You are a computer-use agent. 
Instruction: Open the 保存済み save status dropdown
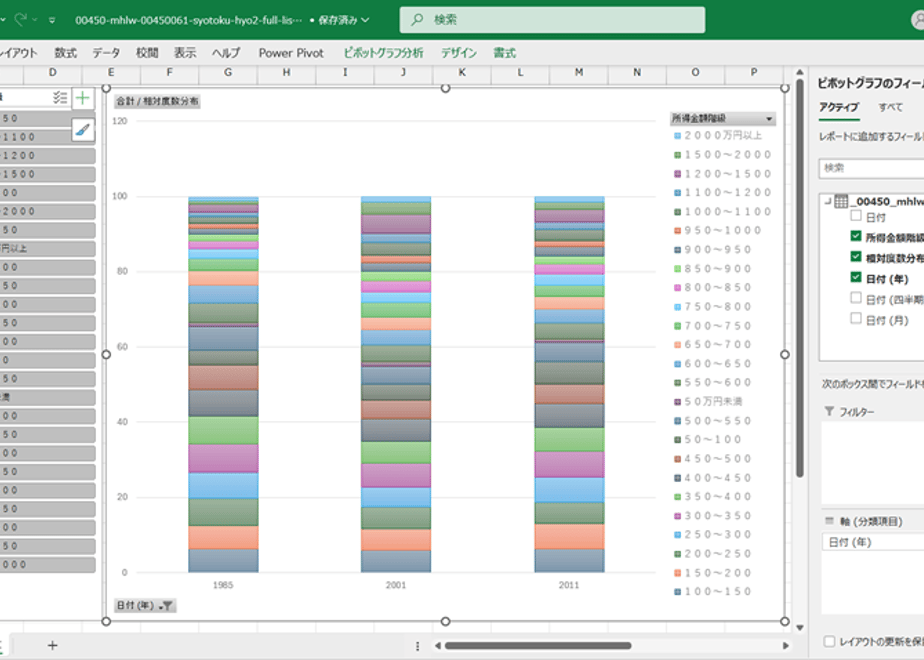tap(344, 20)
